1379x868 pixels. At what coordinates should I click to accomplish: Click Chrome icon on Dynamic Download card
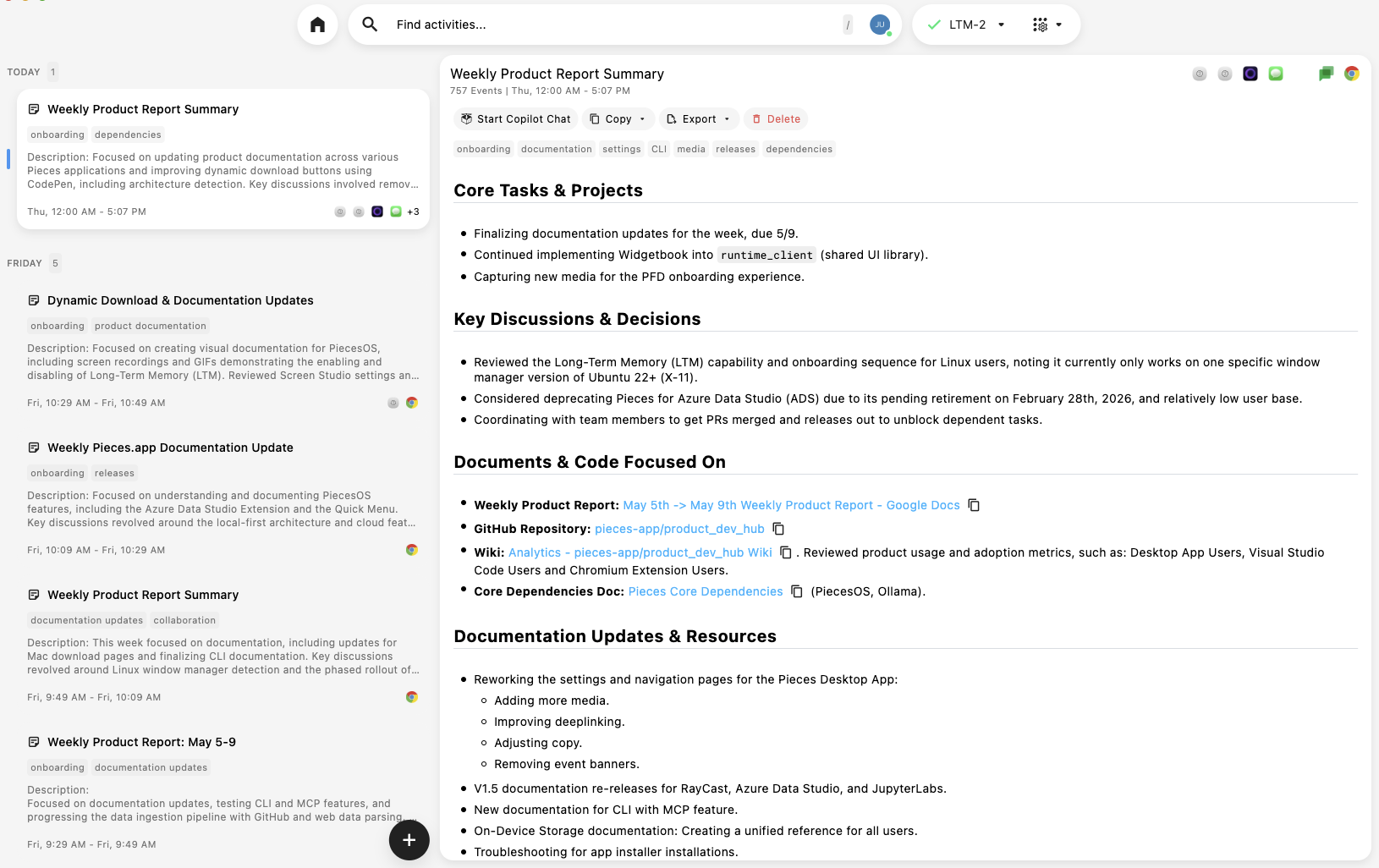tap(412, 403)
